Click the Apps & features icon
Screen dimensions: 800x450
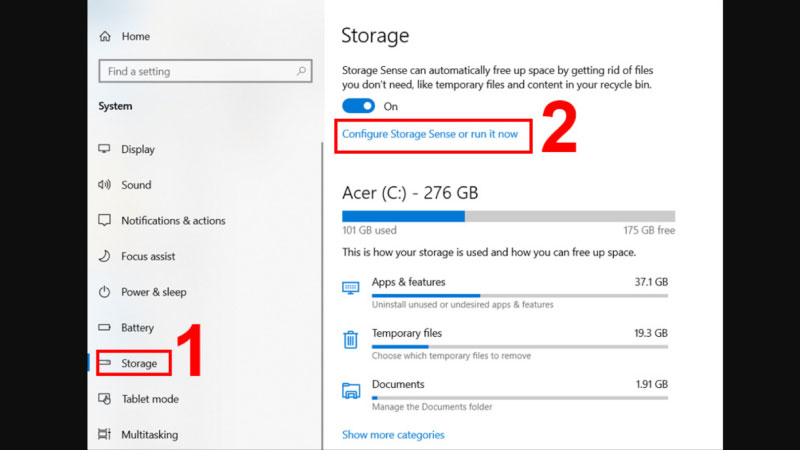coord(351,288)
